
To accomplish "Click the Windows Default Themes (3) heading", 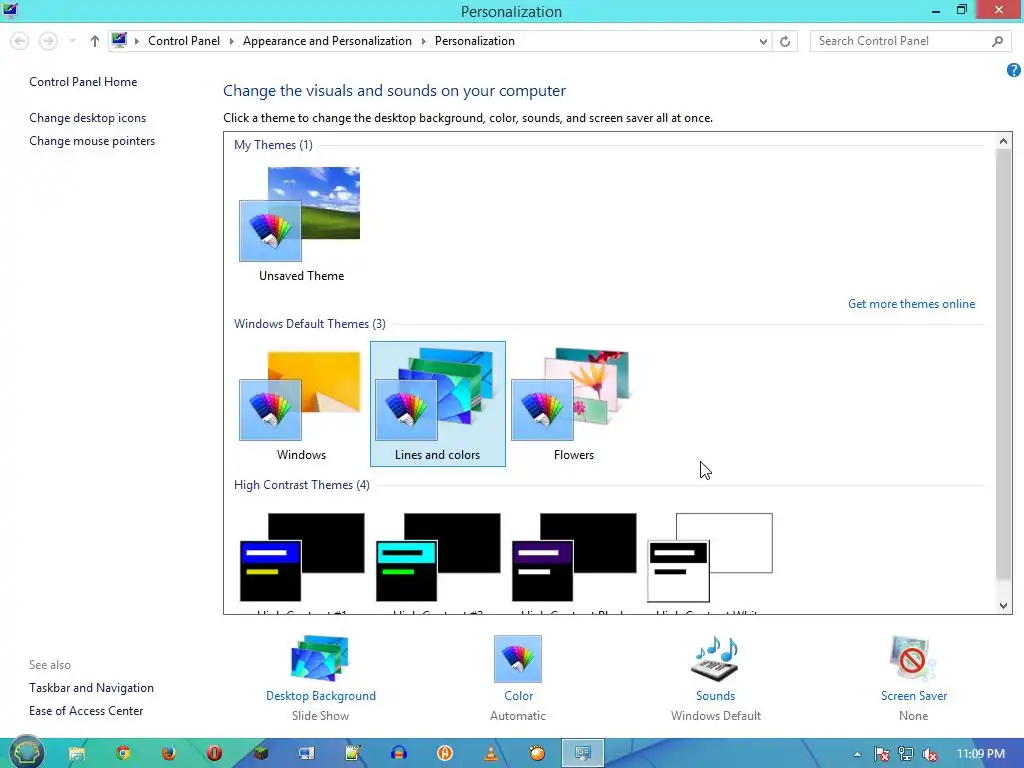I will [x=310, y=323].
